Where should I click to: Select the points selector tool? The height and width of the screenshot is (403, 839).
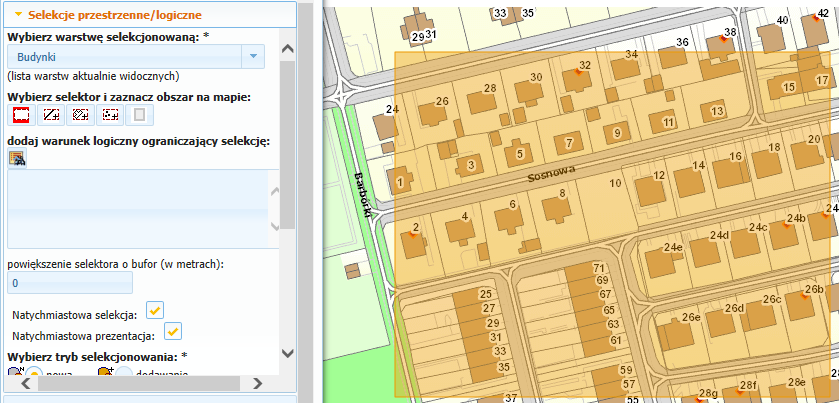(110, 115)
